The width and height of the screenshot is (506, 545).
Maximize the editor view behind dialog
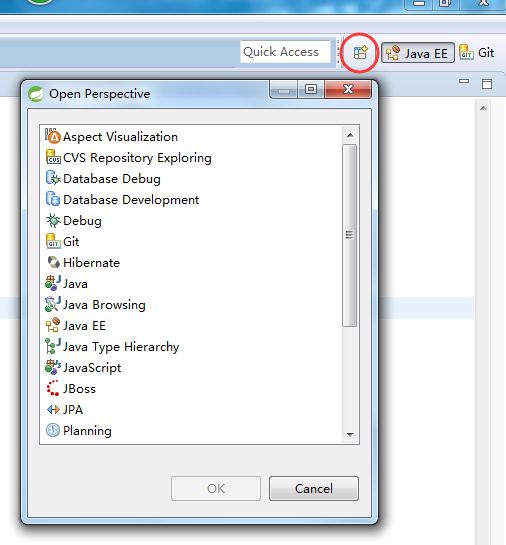click(x=487, y=84)
